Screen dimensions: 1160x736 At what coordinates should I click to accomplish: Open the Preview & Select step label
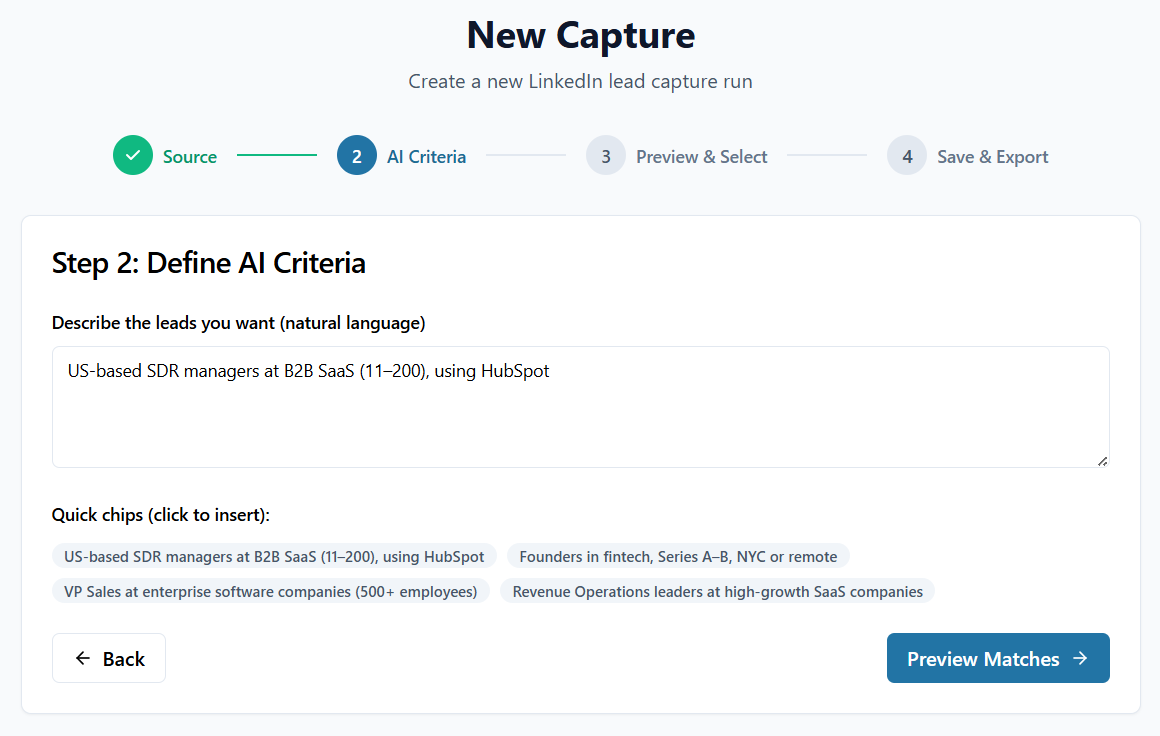tap(702, 157)
